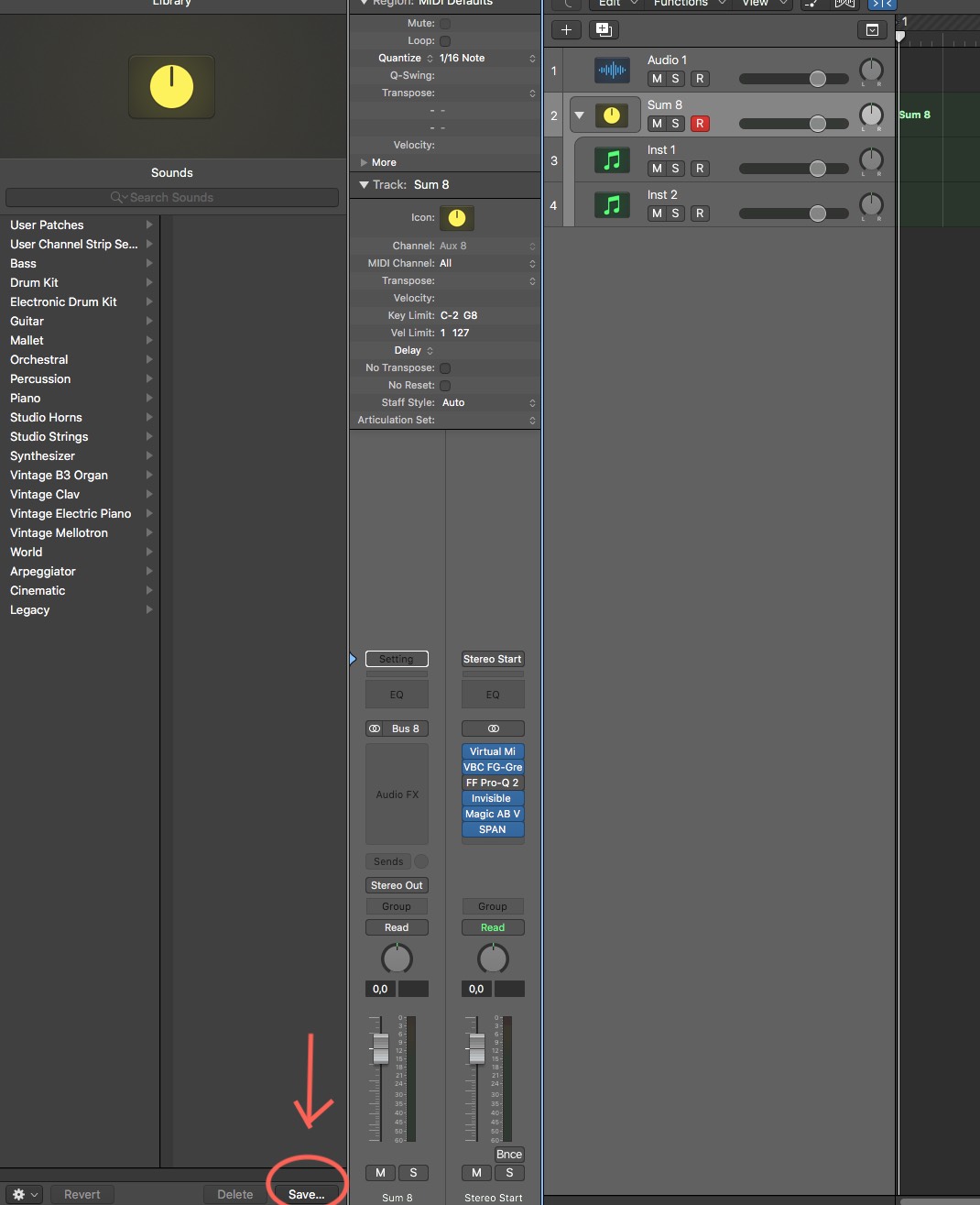Image resolution: width=980 pixels, height=1205 pixels.
Task: Click the green Read automation button on Stereo Start
Action: tap(493, 927)
